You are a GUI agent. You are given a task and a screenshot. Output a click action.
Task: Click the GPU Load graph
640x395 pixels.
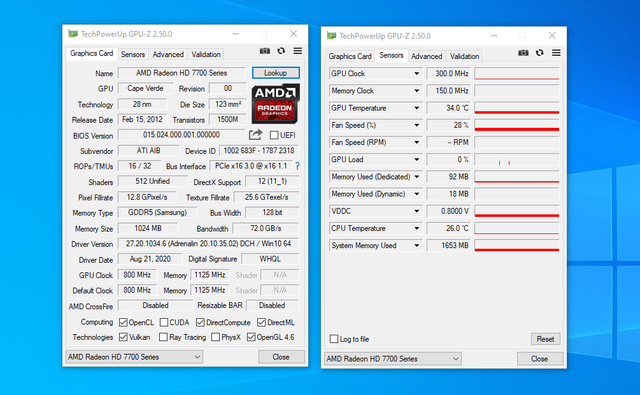click(x=517, y=160)
